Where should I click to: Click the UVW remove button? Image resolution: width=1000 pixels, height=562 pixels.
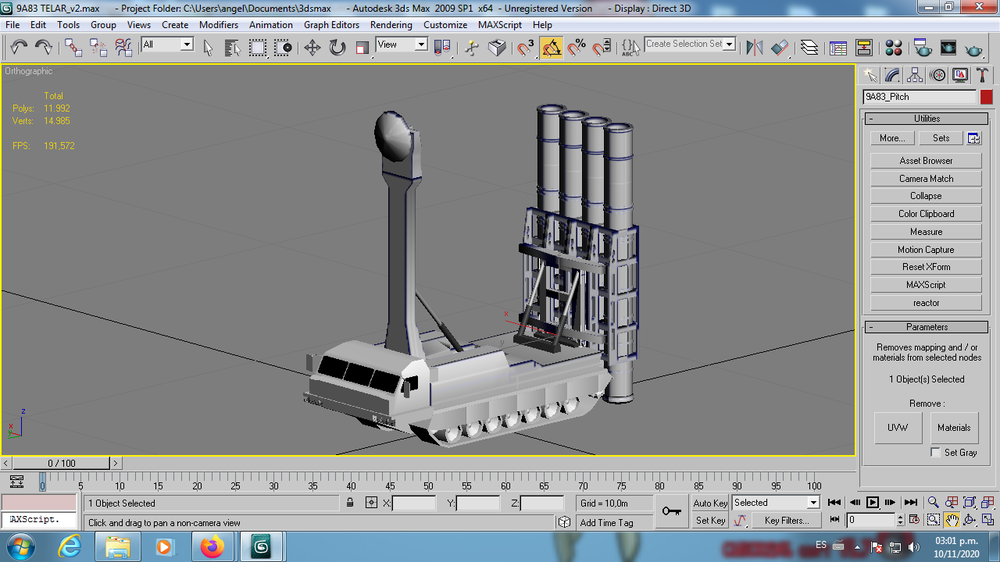point(897,427)
